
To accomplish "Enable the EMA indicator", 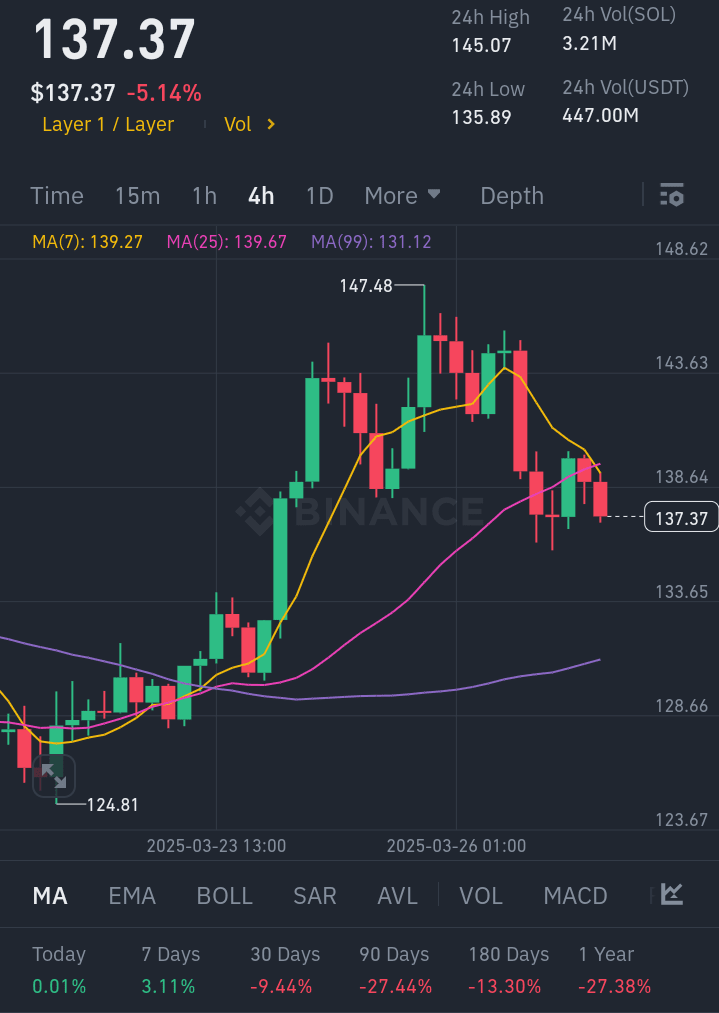I will [132, 895].
